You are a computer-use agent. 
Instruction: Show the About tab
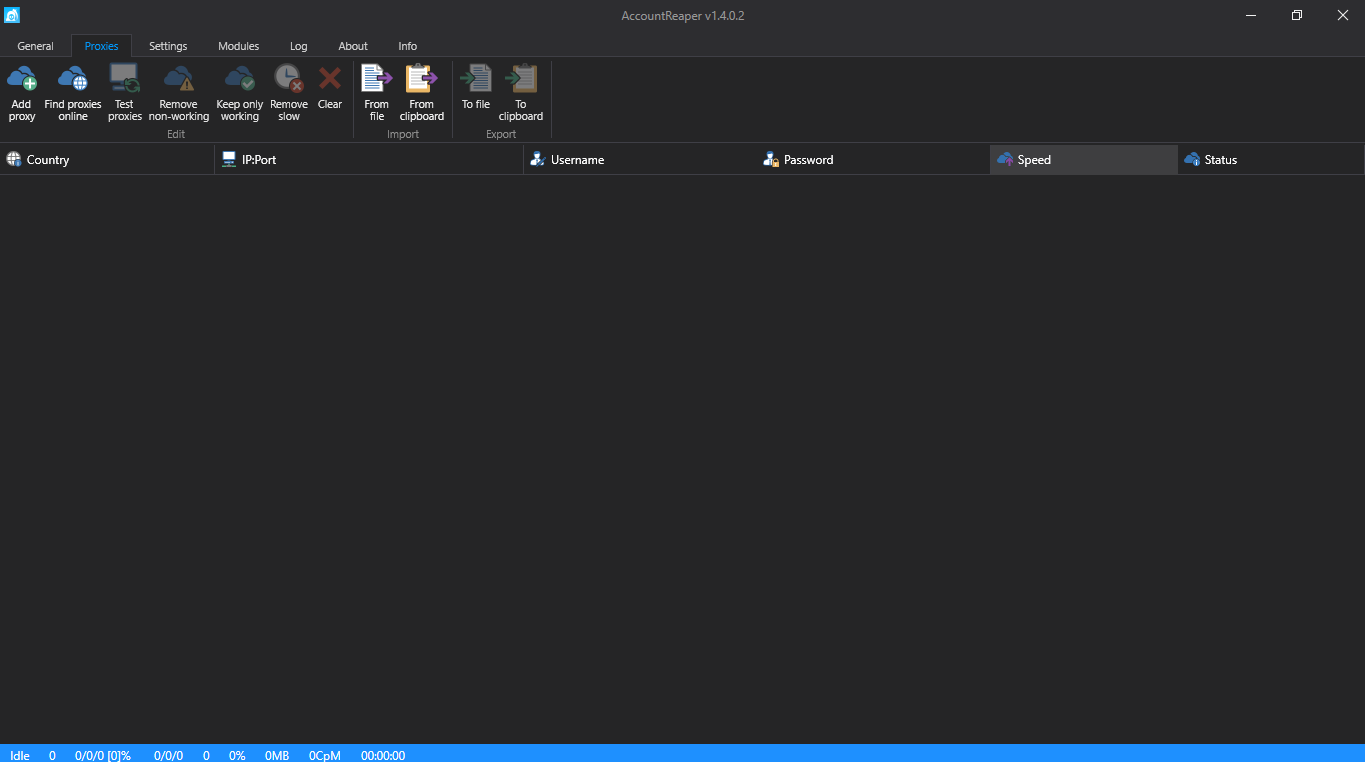pyautogui.click(x=353, y=46)
